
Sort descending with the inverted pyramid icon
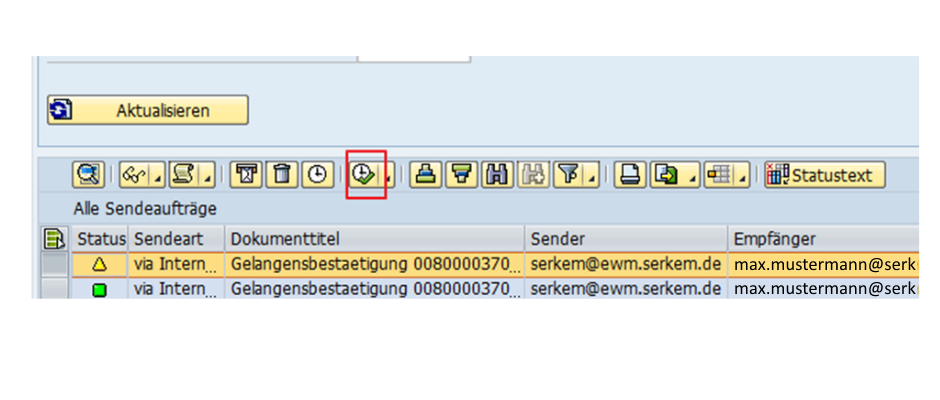tap(462, 175)
